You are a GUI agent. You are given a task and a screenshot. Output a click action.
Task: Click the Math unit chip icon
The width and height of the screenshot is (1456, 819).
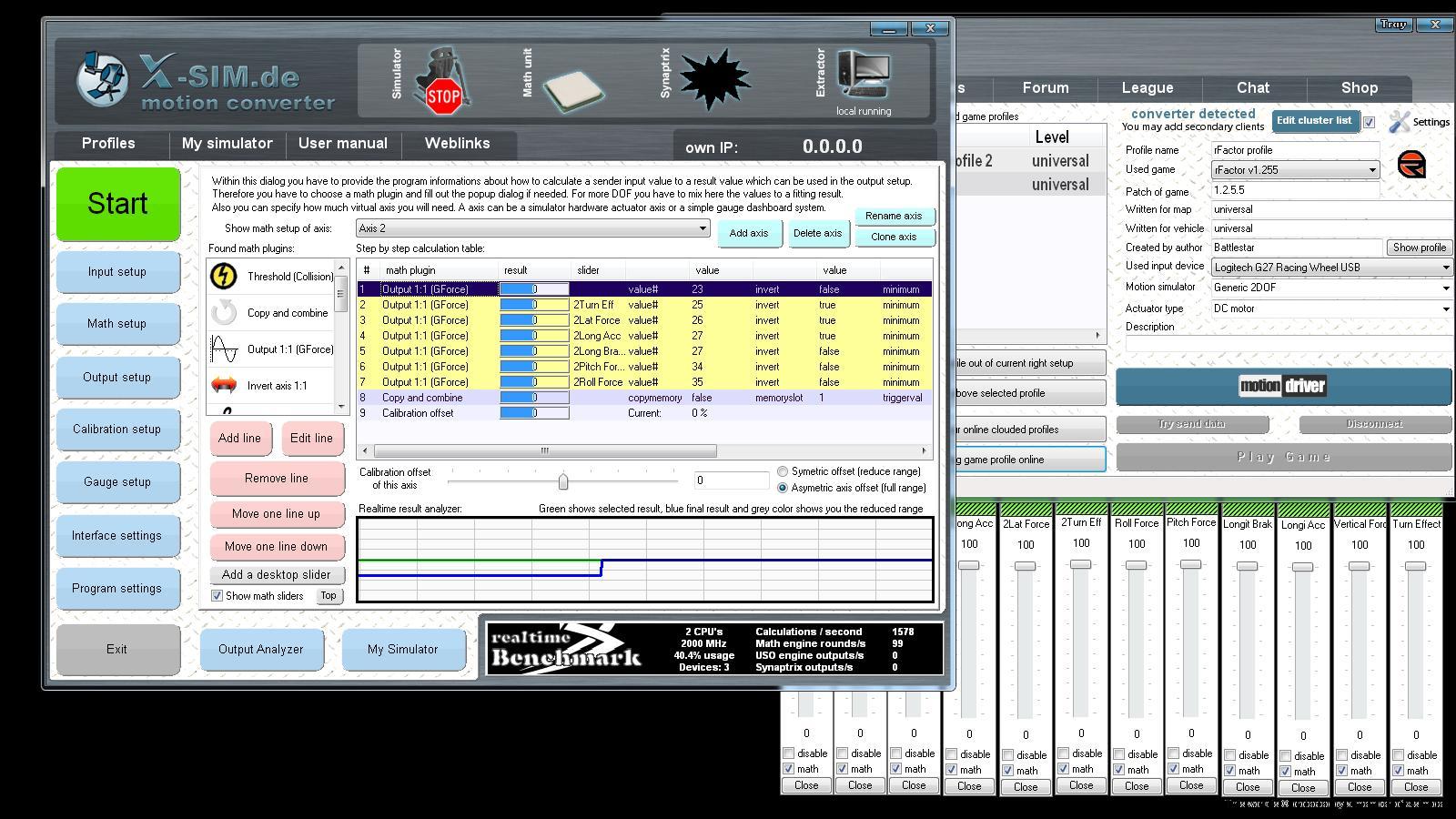573,89
